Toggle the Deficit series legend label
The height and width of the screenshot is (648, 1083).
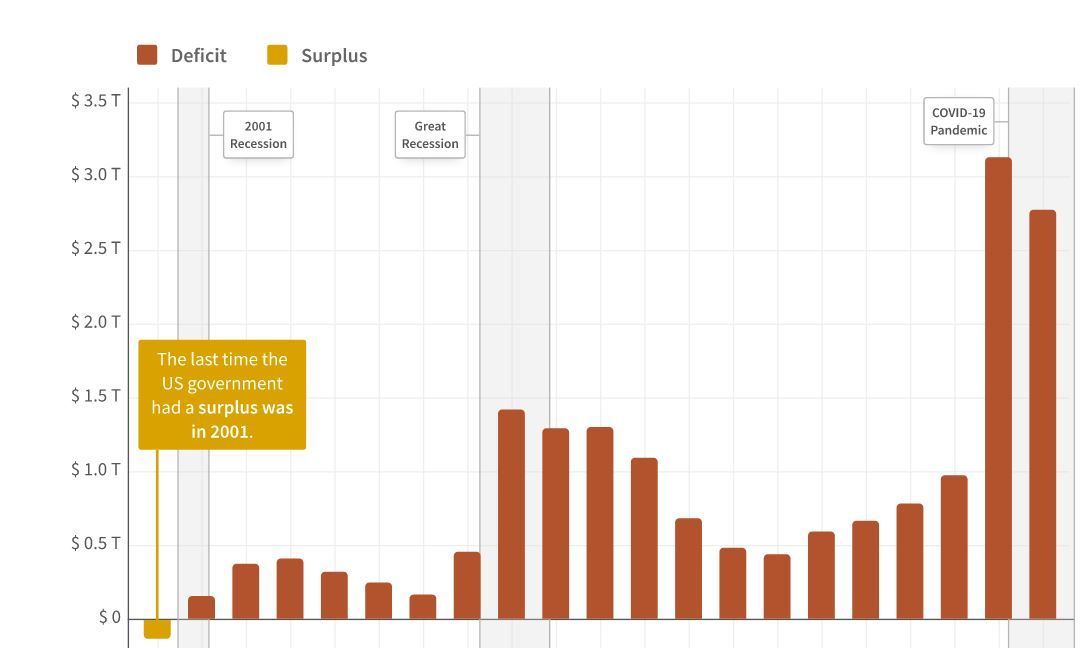coord(198,56)
